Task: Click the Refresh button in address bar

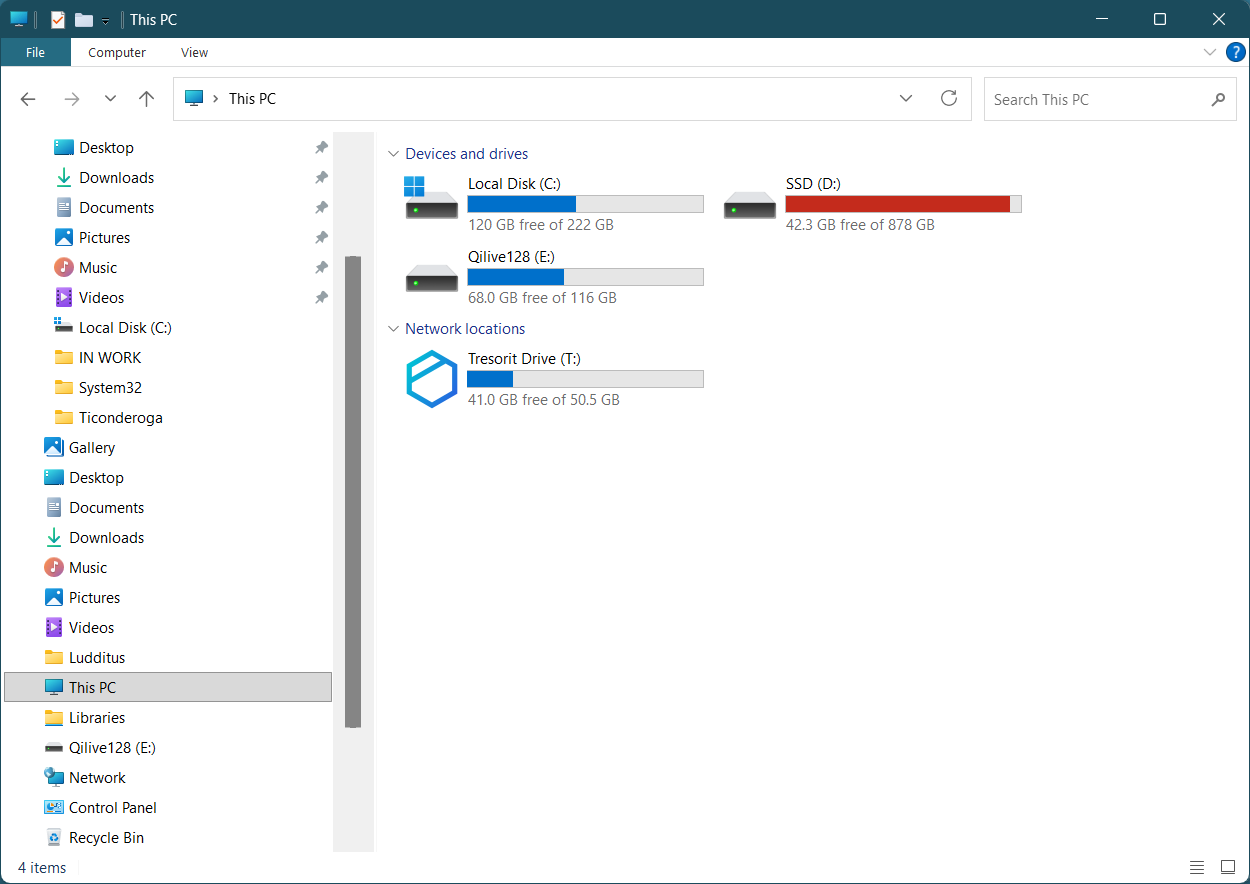Action: coord(949,98)
